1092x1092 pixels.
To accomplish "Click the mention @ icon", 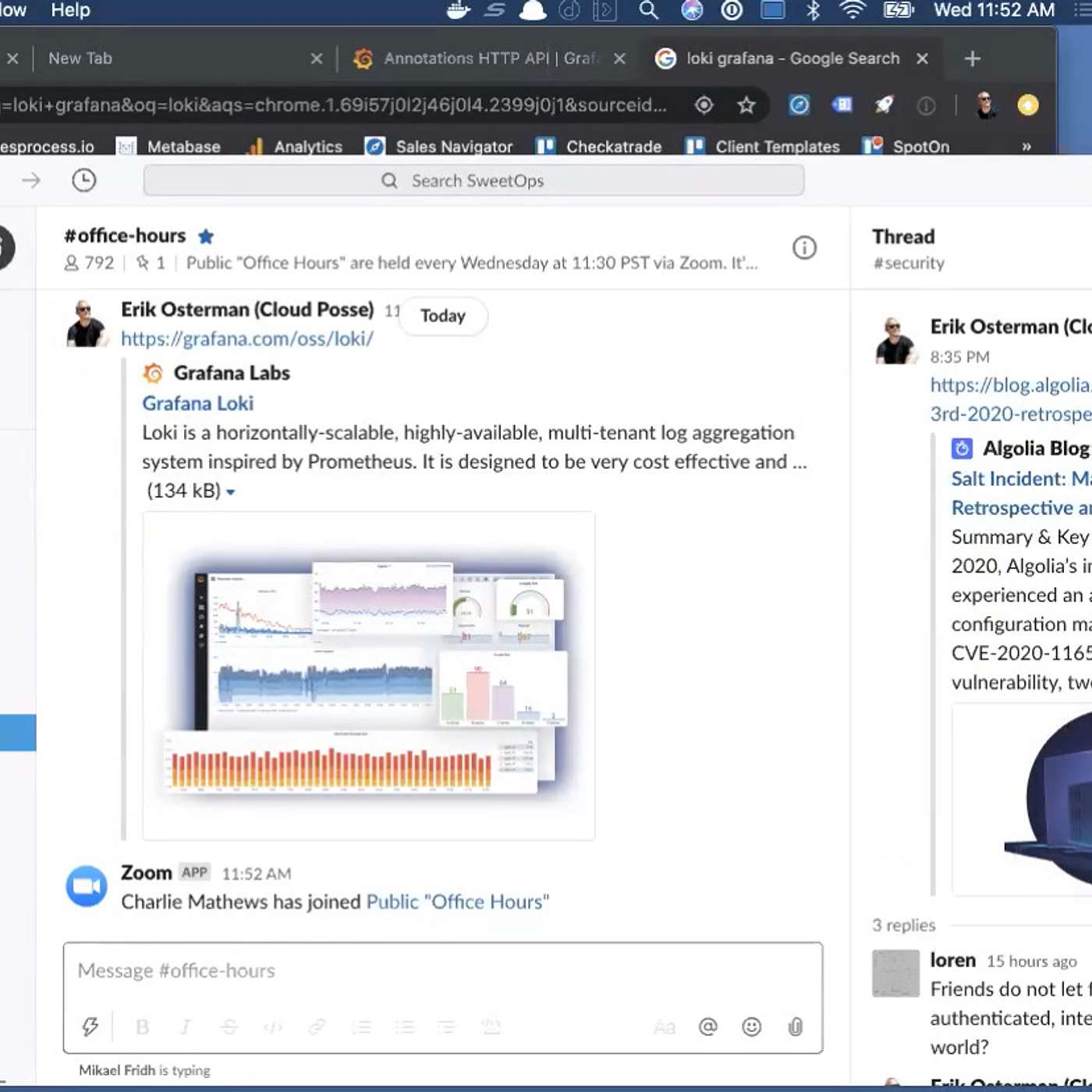I will pos(707,1026).
